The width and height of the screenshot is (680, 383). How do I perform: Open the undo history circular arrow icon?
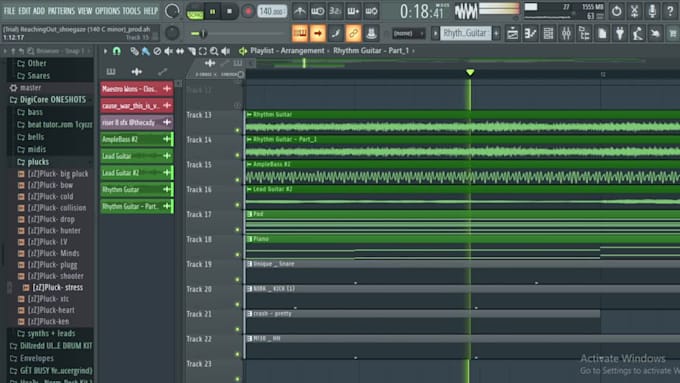616,11
